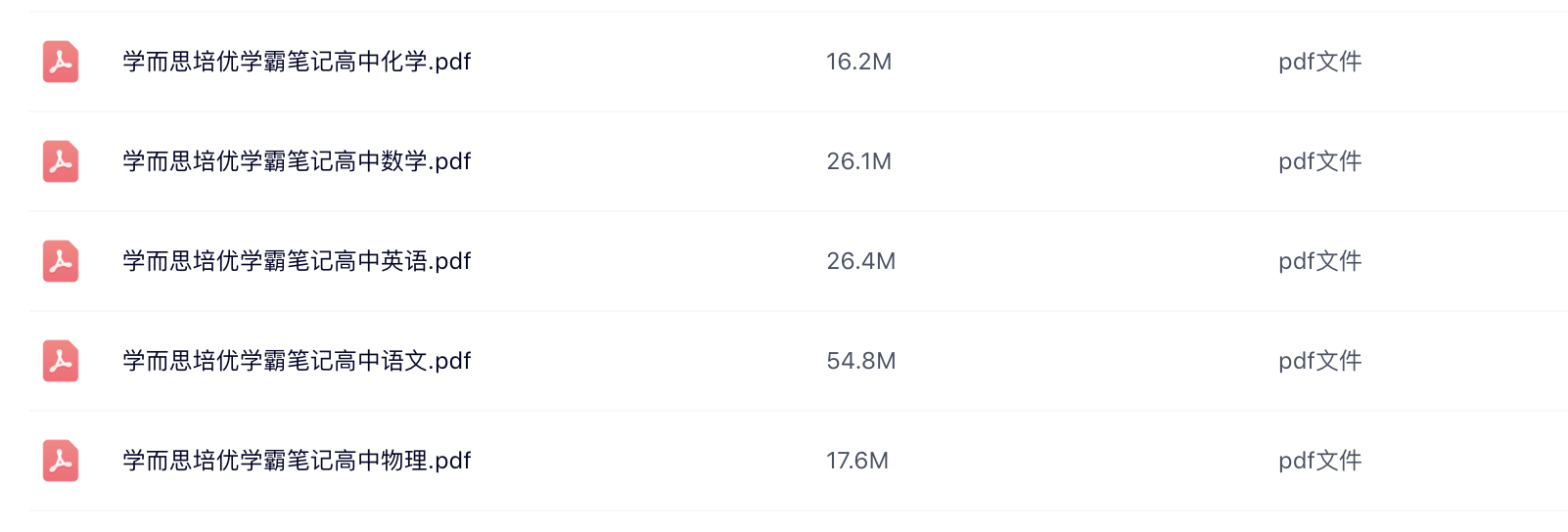
Task: Click the 17.6M file size text
Action: [856, 461]
